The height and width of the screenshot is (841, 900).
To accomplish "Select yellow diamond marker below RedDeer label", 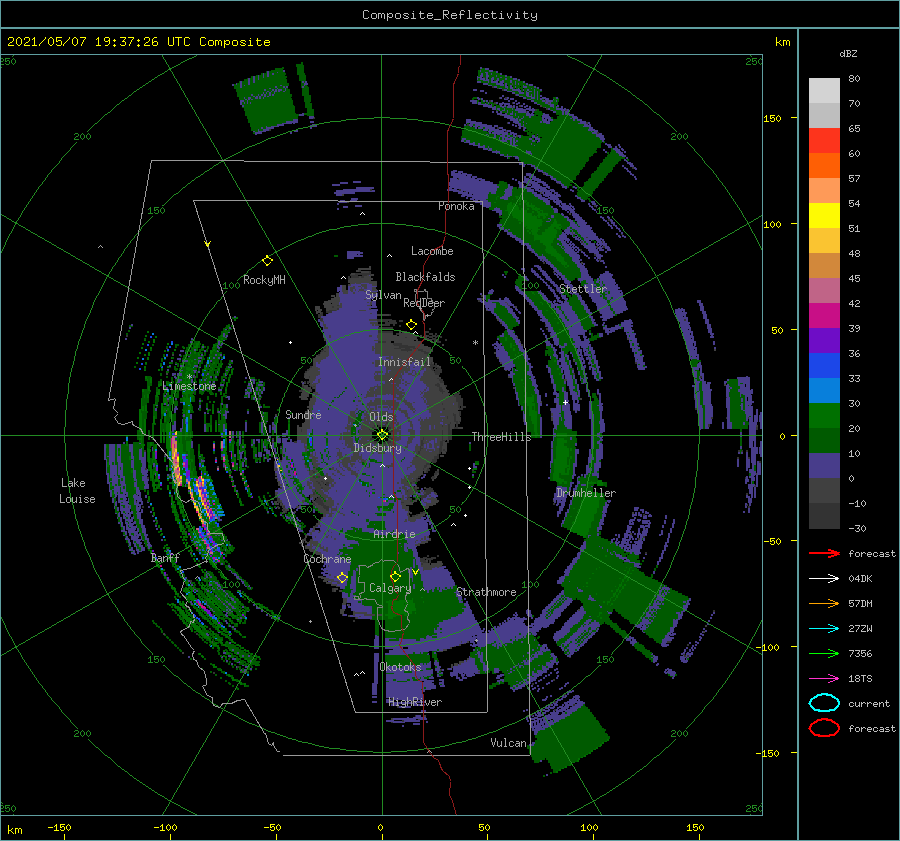I will 411,325.
